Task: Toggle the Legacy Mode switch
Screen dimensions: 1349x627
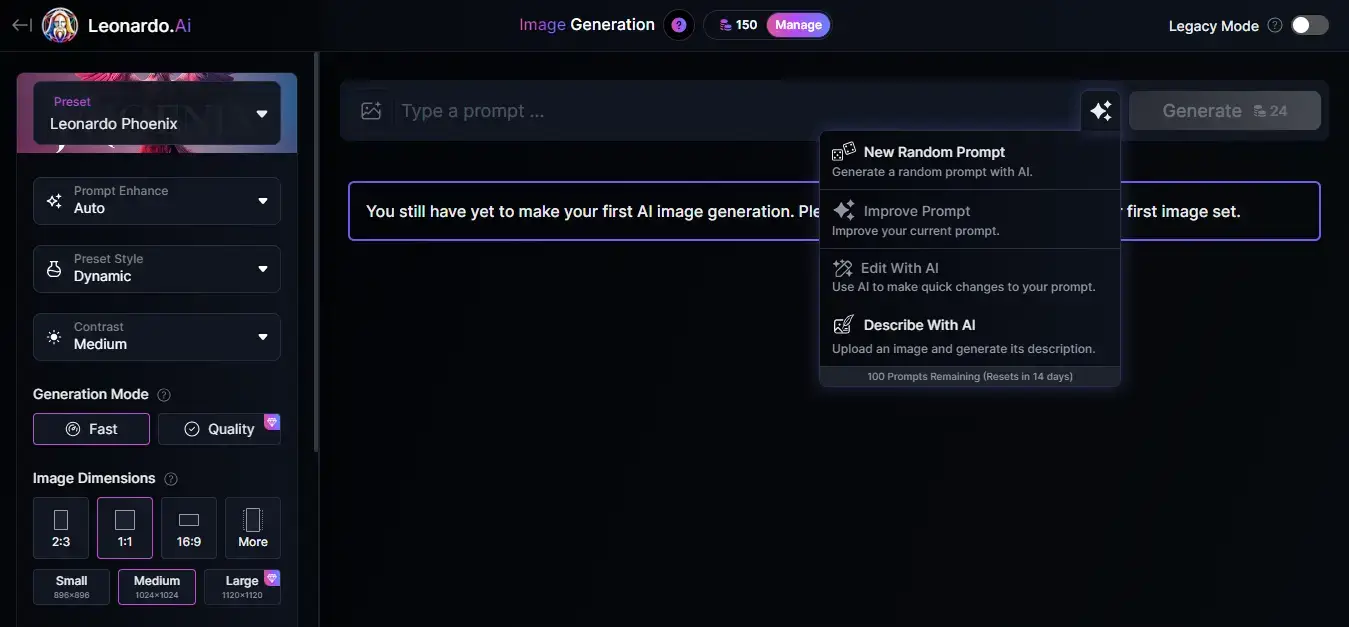Action: (1309, 26)
